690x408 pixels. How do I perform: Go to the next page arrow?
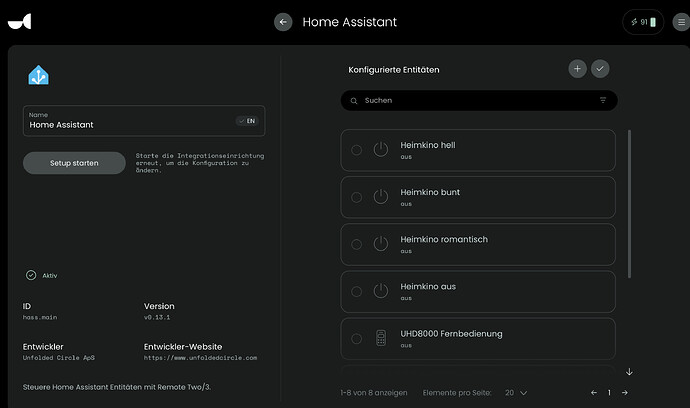(624, 393)
